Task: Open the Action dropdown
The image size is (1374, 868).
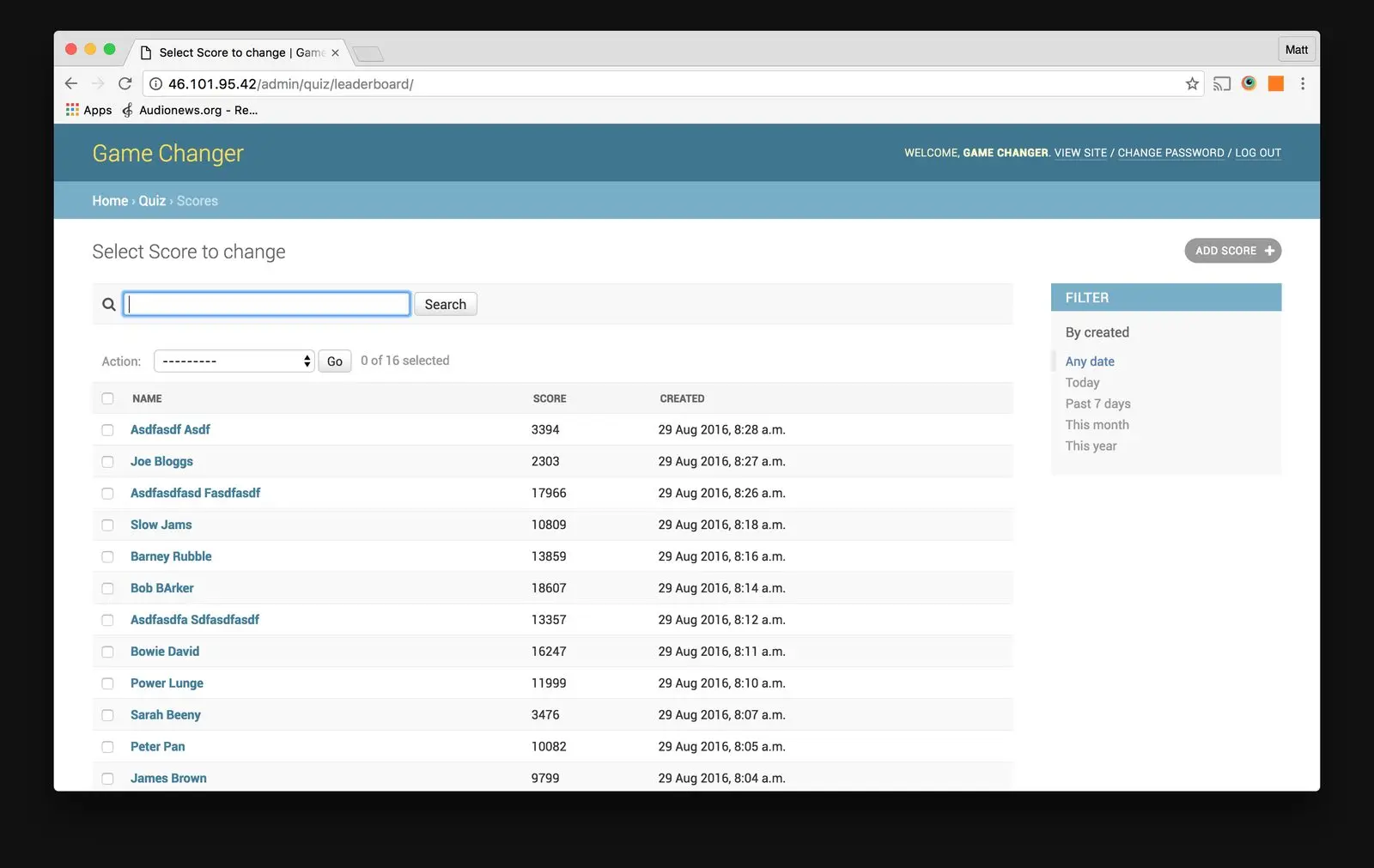Action: pyautogui.click(x=234, y=361)
